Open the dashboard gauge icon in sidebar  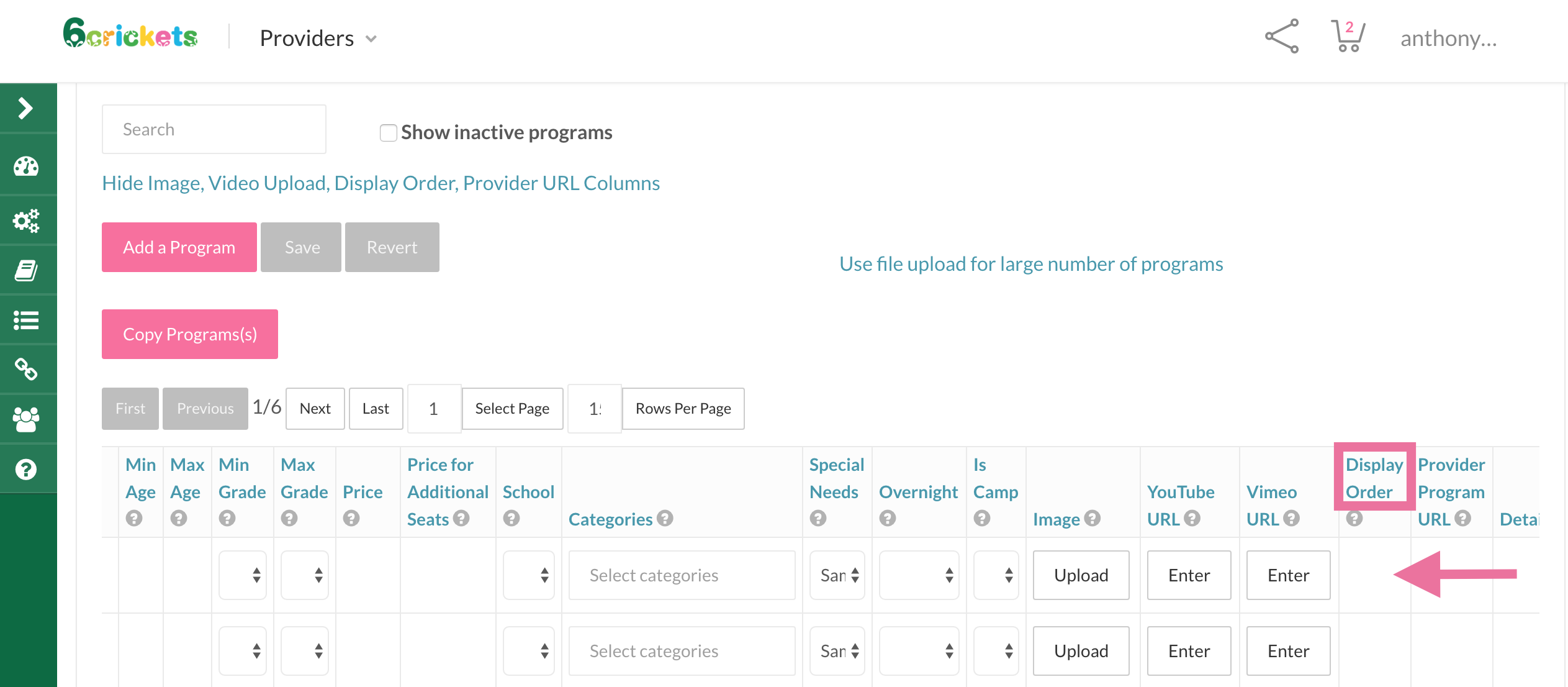click(x=26, y=166)
